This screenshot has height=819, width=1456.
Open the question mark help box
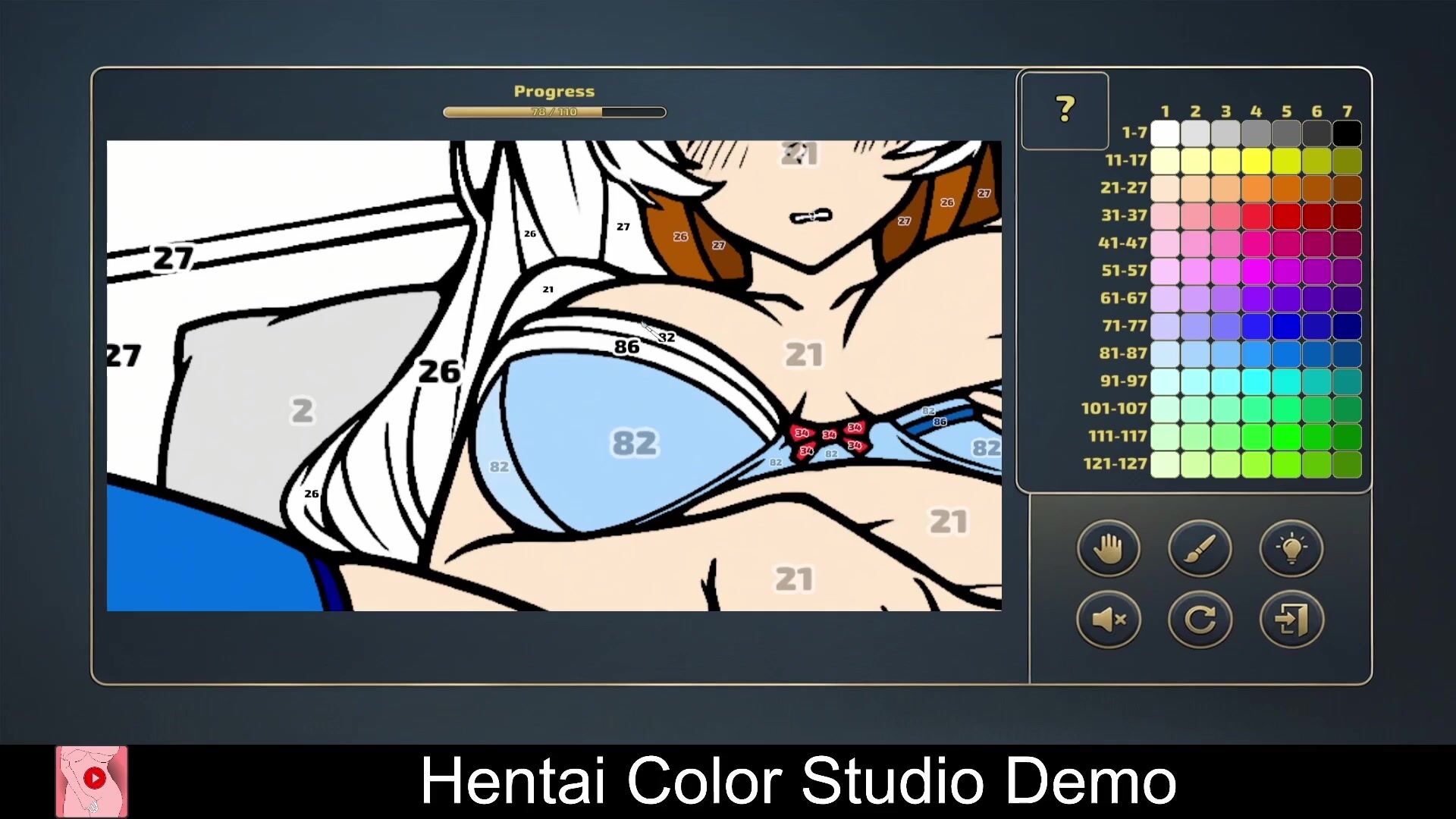[1065, 111]
